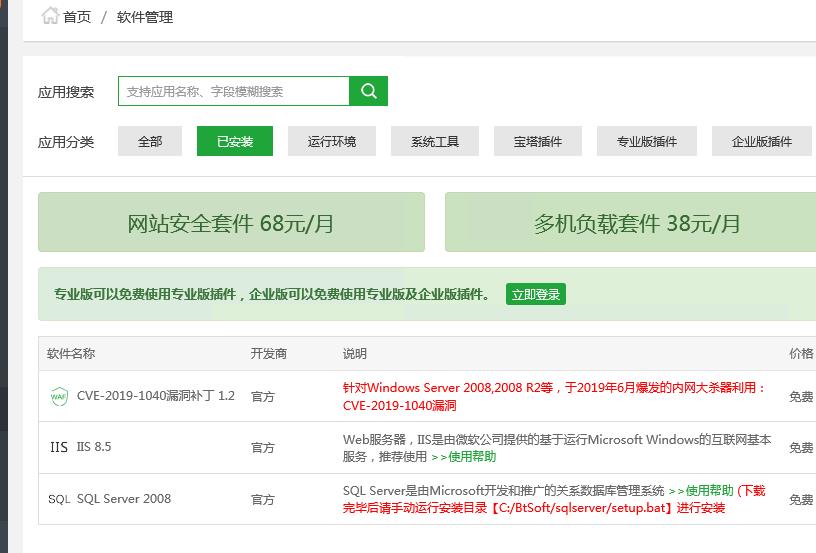Click 官方 developer cell in IIS row
Viewport: 816px width, 553px height.
click(x=262, y=448)
